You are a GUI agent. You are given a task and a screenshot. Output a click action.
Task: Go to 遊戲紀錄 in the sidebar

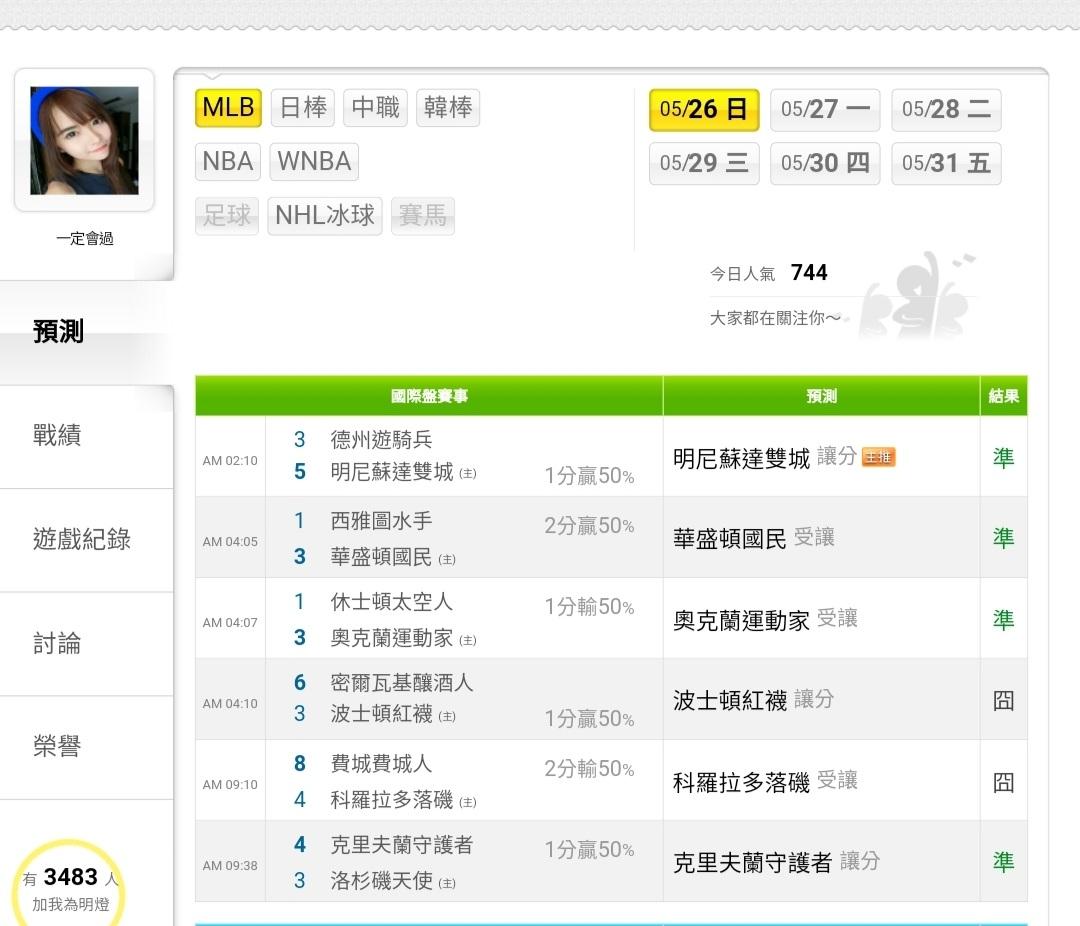[86, 539]
